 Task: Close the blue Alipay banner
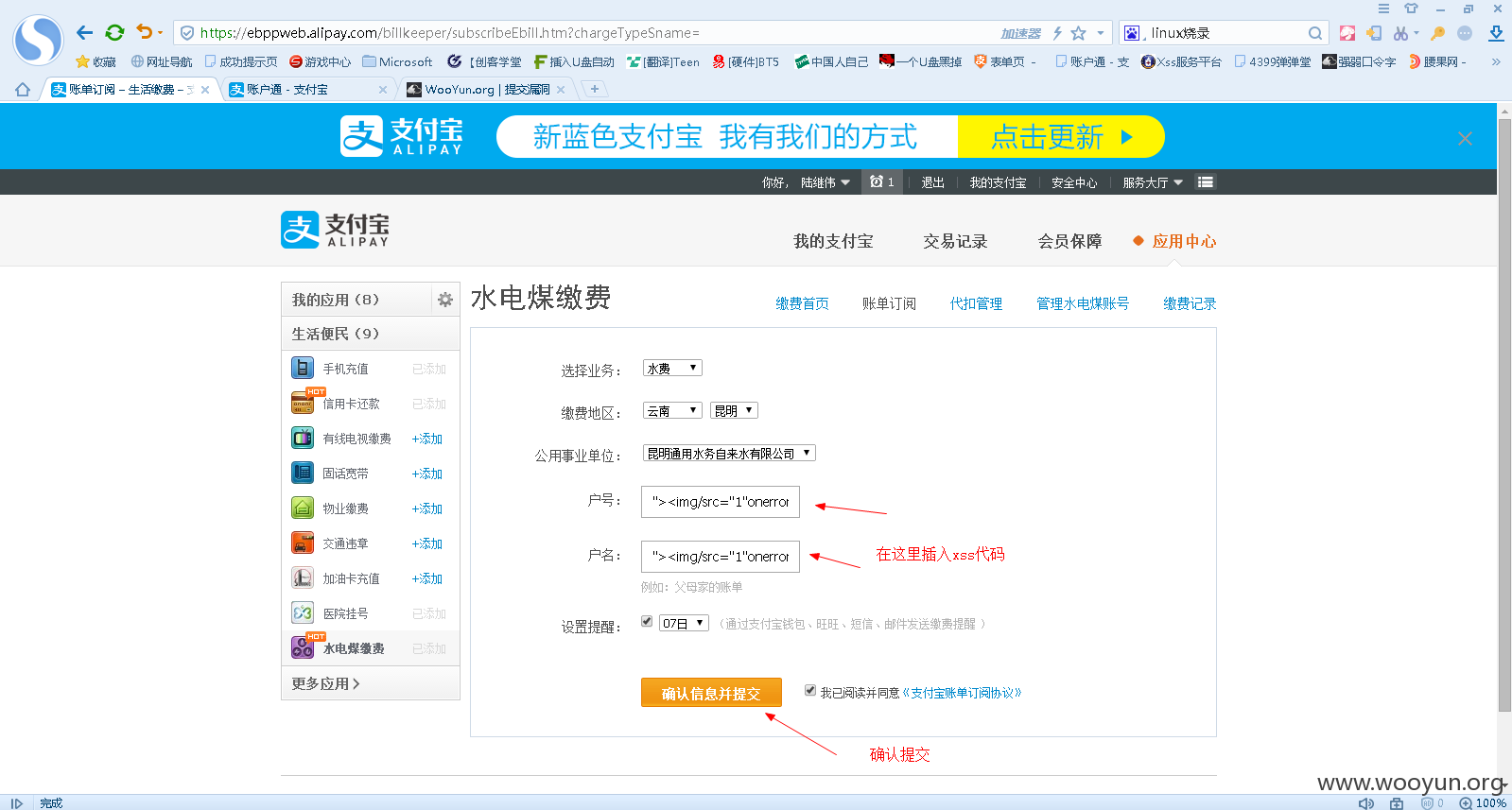point(1465,139)
